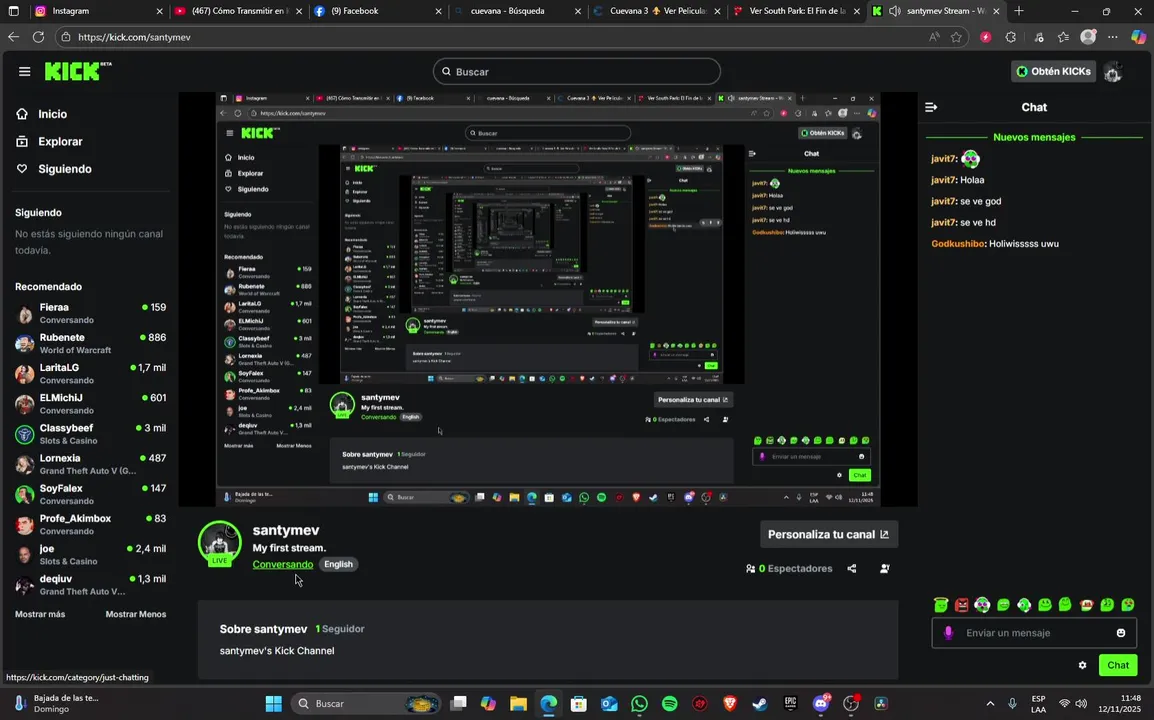Open the Kick profile avatar menu
This screenshot has height=720, width=1154.
(1113, 71)
